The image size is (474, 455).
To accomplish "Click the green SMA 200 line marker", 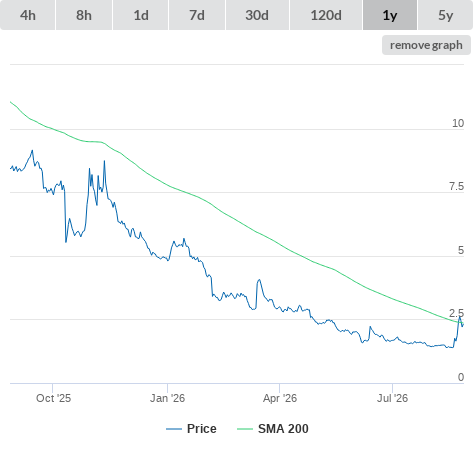I will tap(245, 429).
